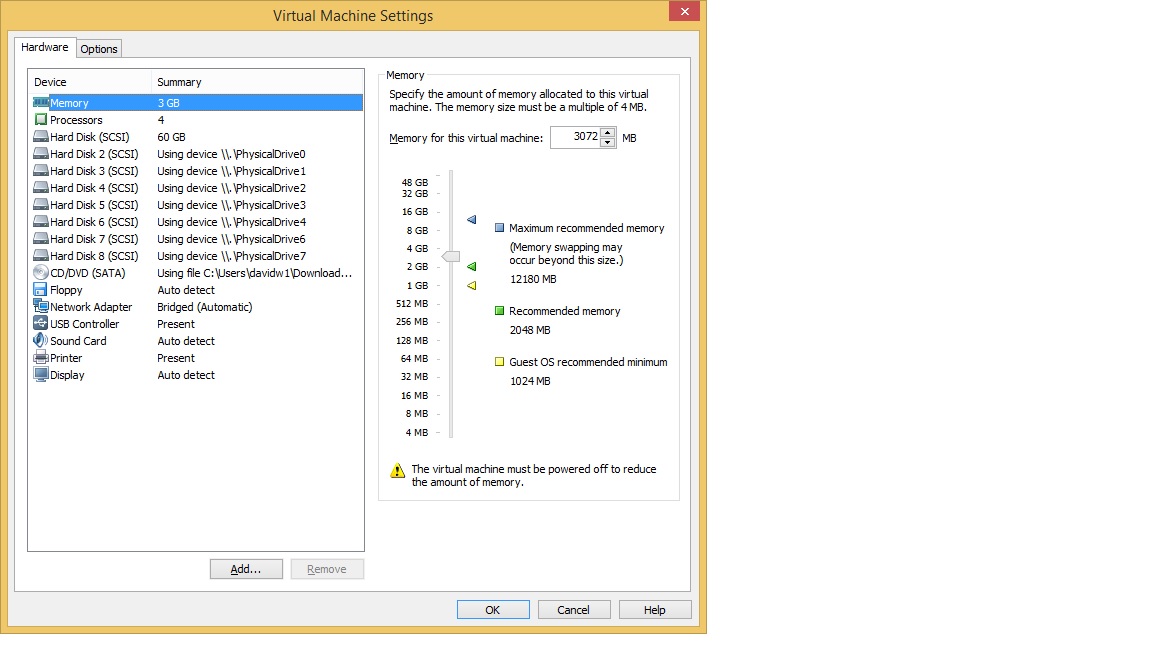Select the Network Adapter icon

point(41,307)
